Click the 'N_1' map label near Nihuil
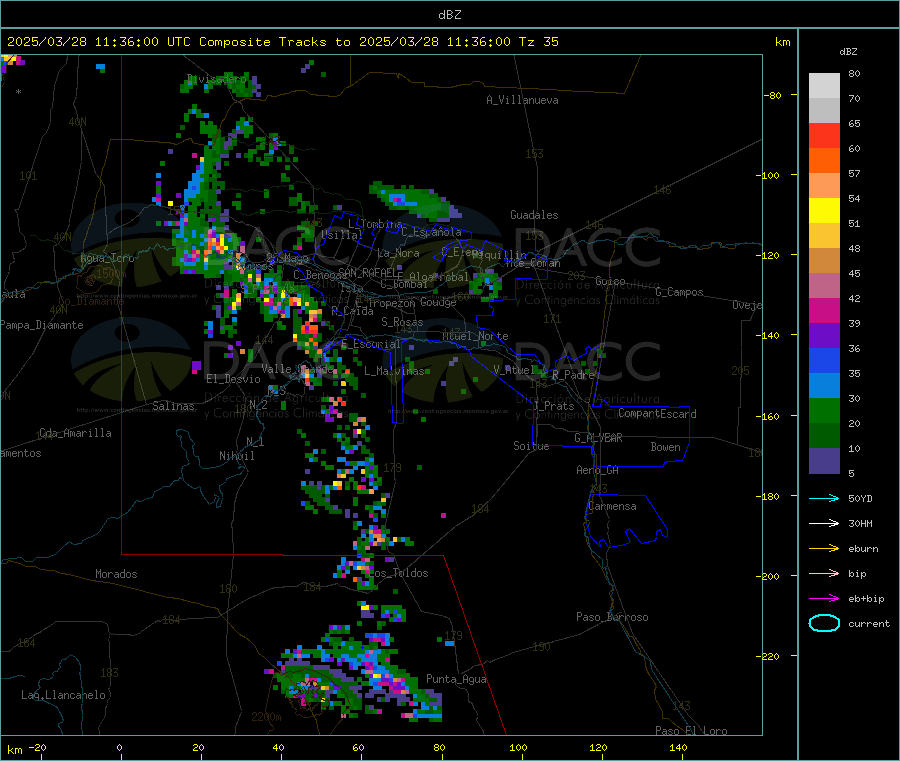 point(255,442)
